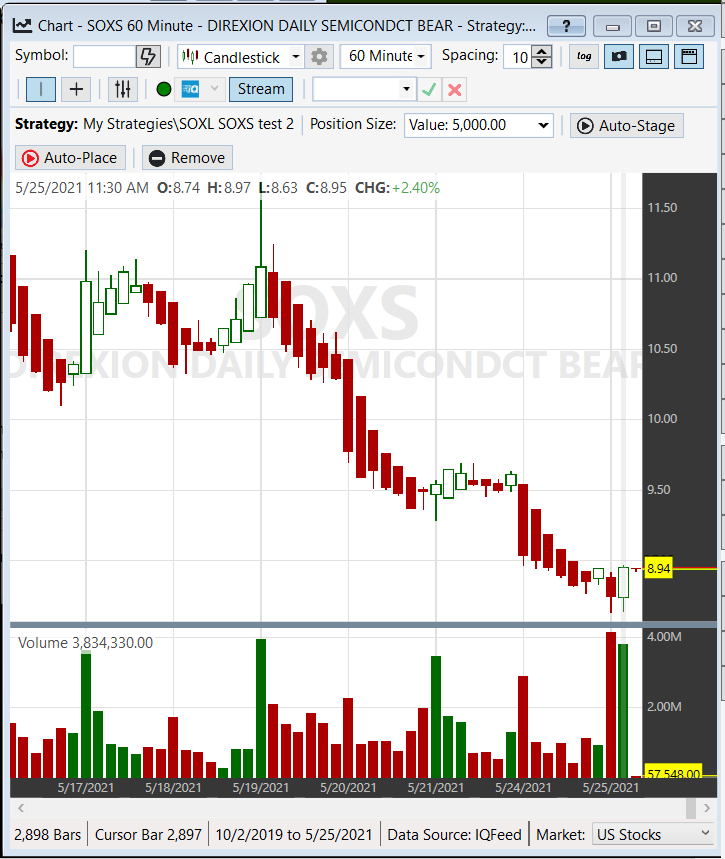Image resolution: width=725 pixels, height=859 pixels.
Task: Click the Auto-Stage button
Action: tap(626, 126)
